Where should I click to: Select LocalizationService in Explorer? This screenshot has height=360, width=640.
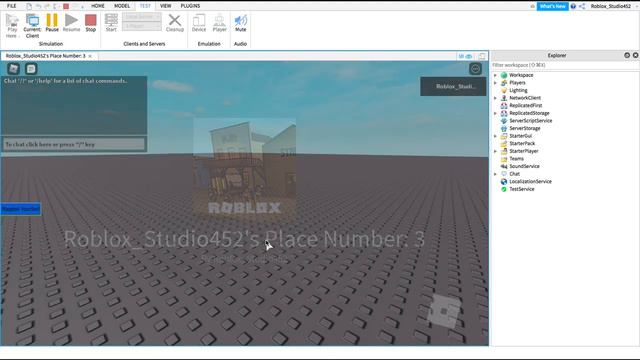coord(530,181)
